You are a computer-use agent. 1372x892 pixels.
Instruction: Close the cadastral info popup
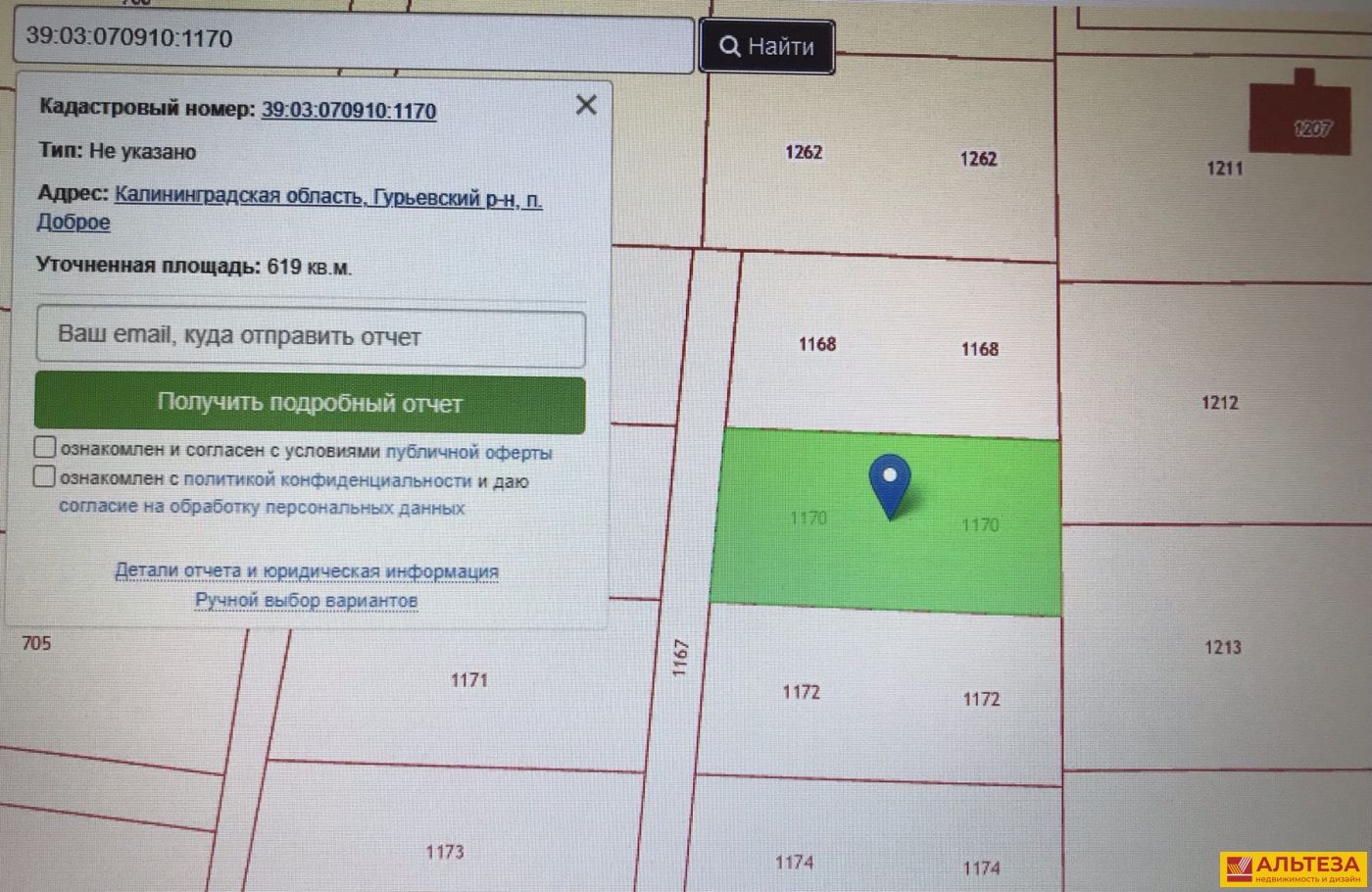[x=586, y=105]
